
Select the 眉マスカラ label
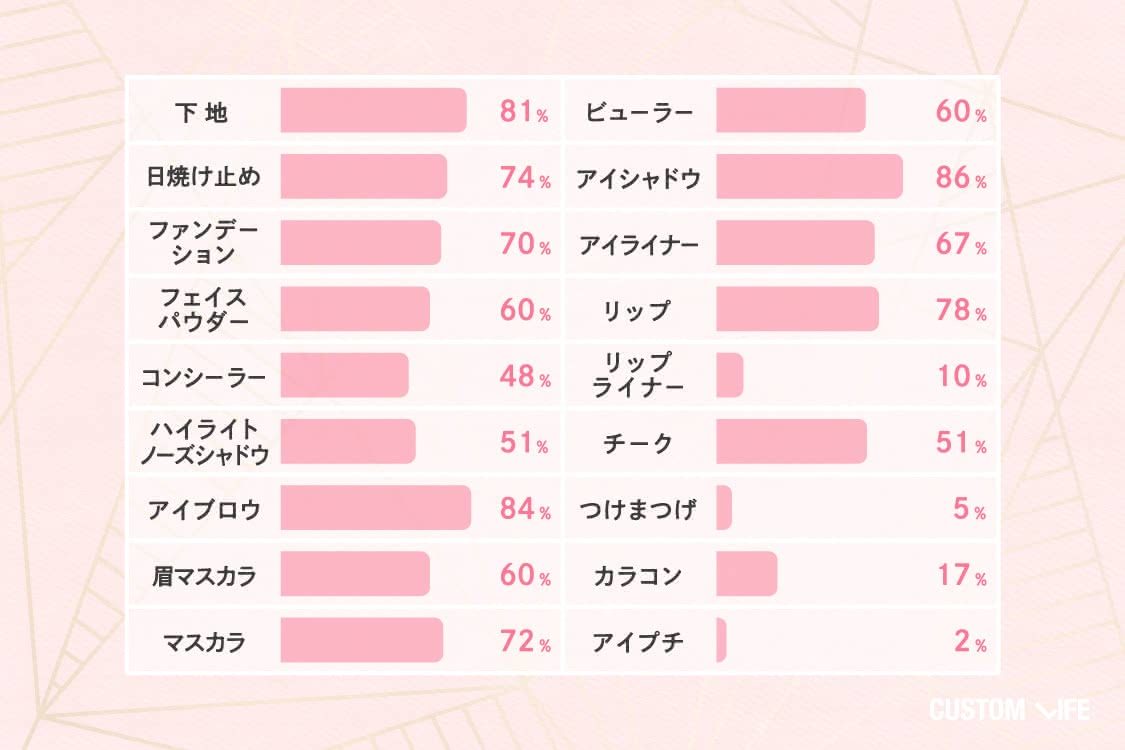click(204, 576)
